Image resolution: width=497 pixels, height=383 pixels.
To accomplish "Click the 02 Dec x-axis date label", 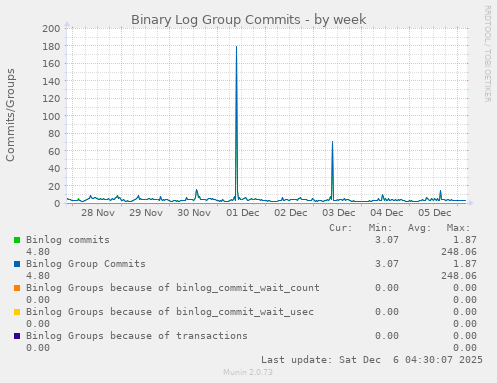I will coord(291,213).
